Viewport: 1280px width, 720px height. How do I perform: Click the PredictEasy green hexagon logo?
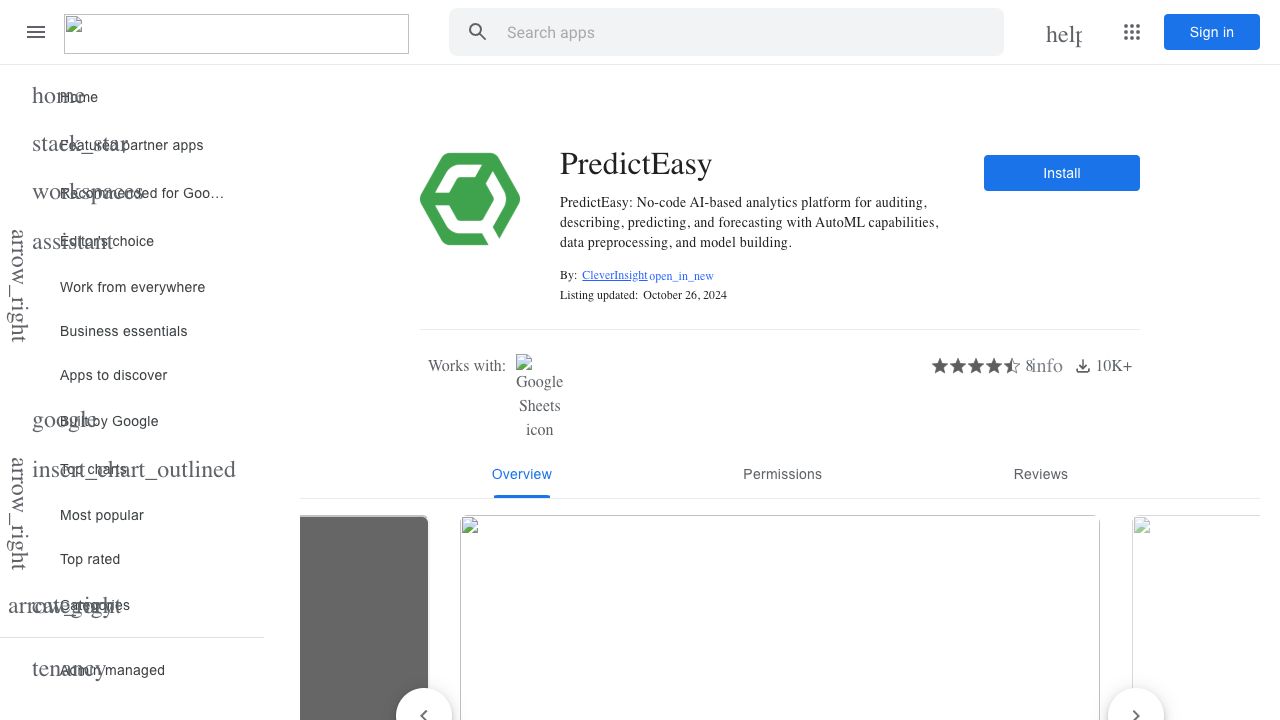click(x=470, y=199)
